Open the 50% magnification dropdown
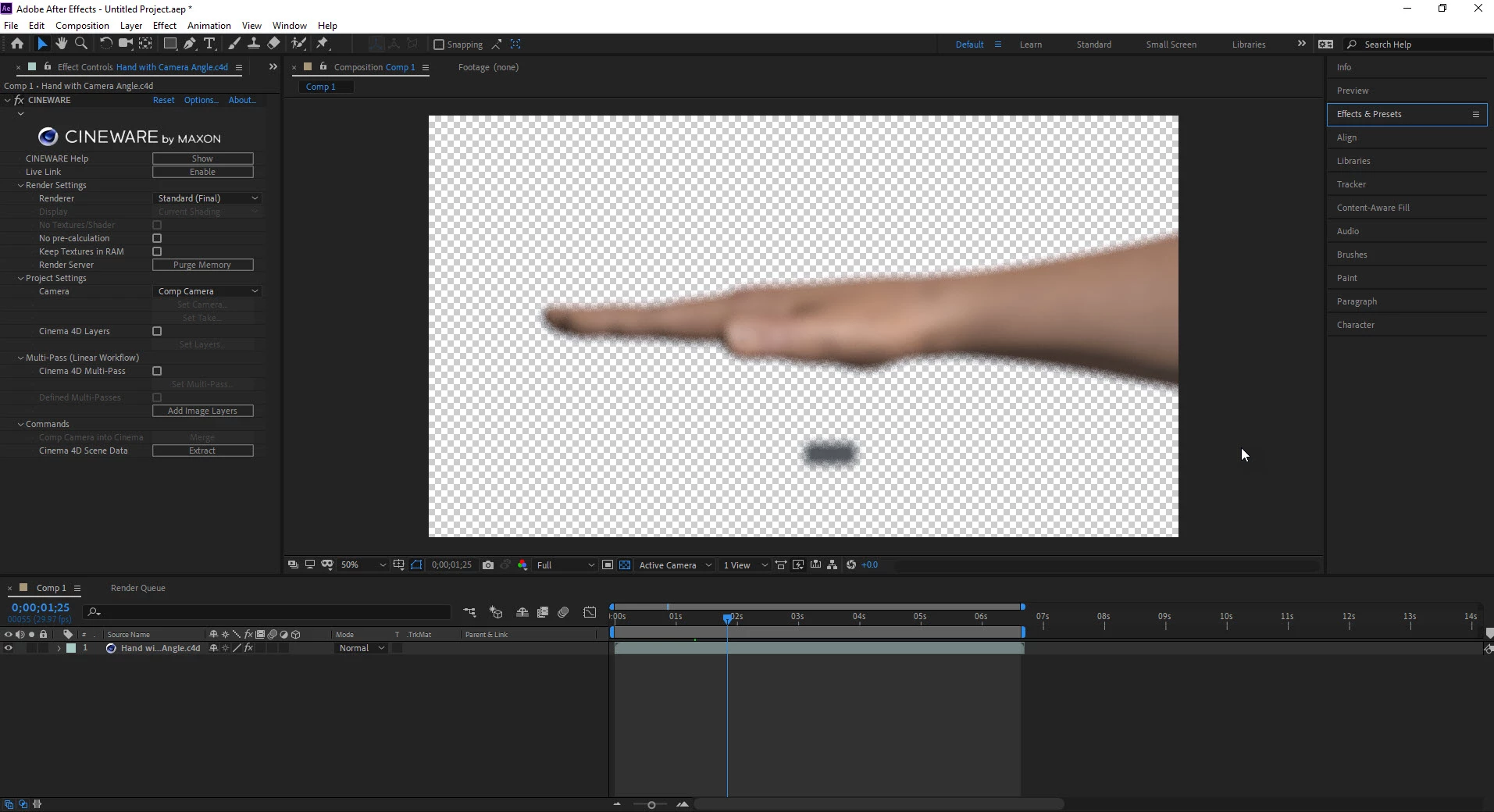This screenshot has height=812, width=1494. tap(363, 564)
